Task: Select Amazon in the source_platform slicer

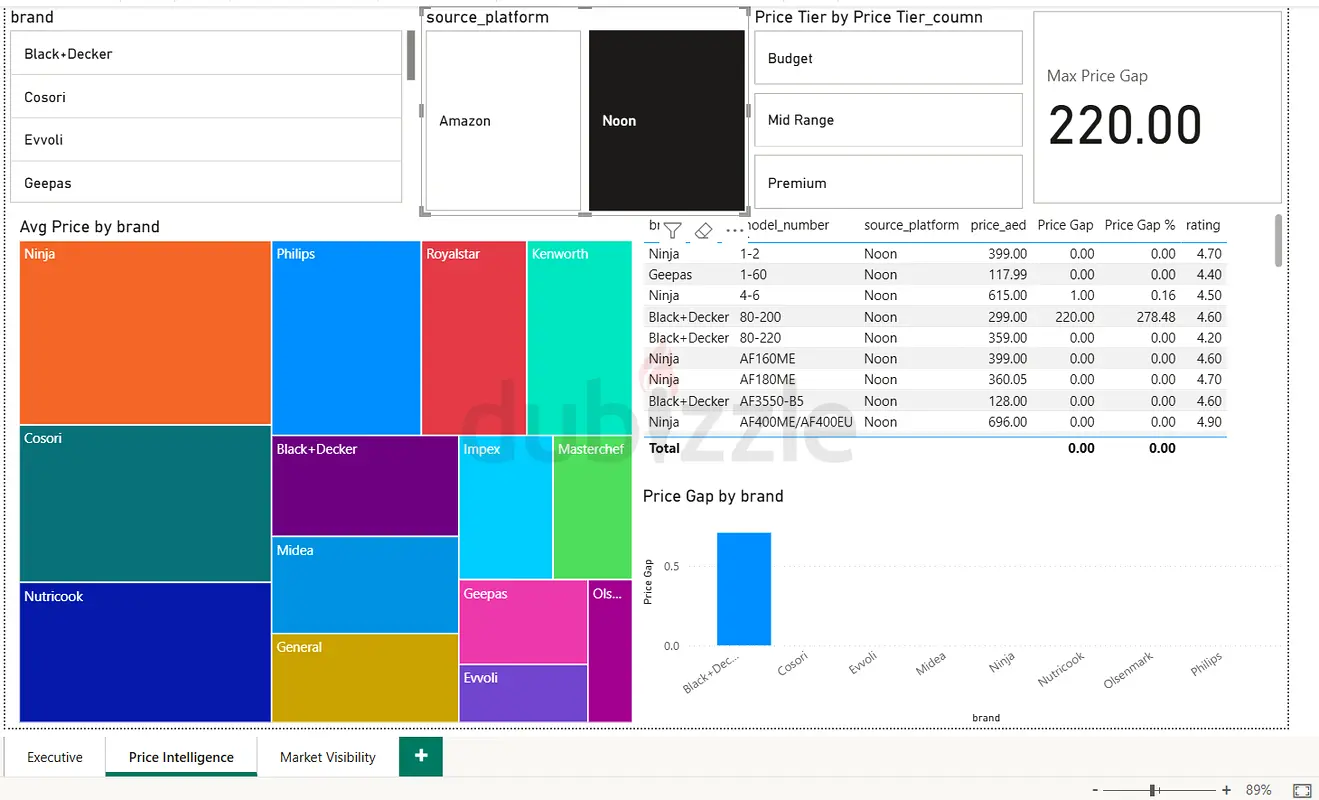Action: pos(503,121)
